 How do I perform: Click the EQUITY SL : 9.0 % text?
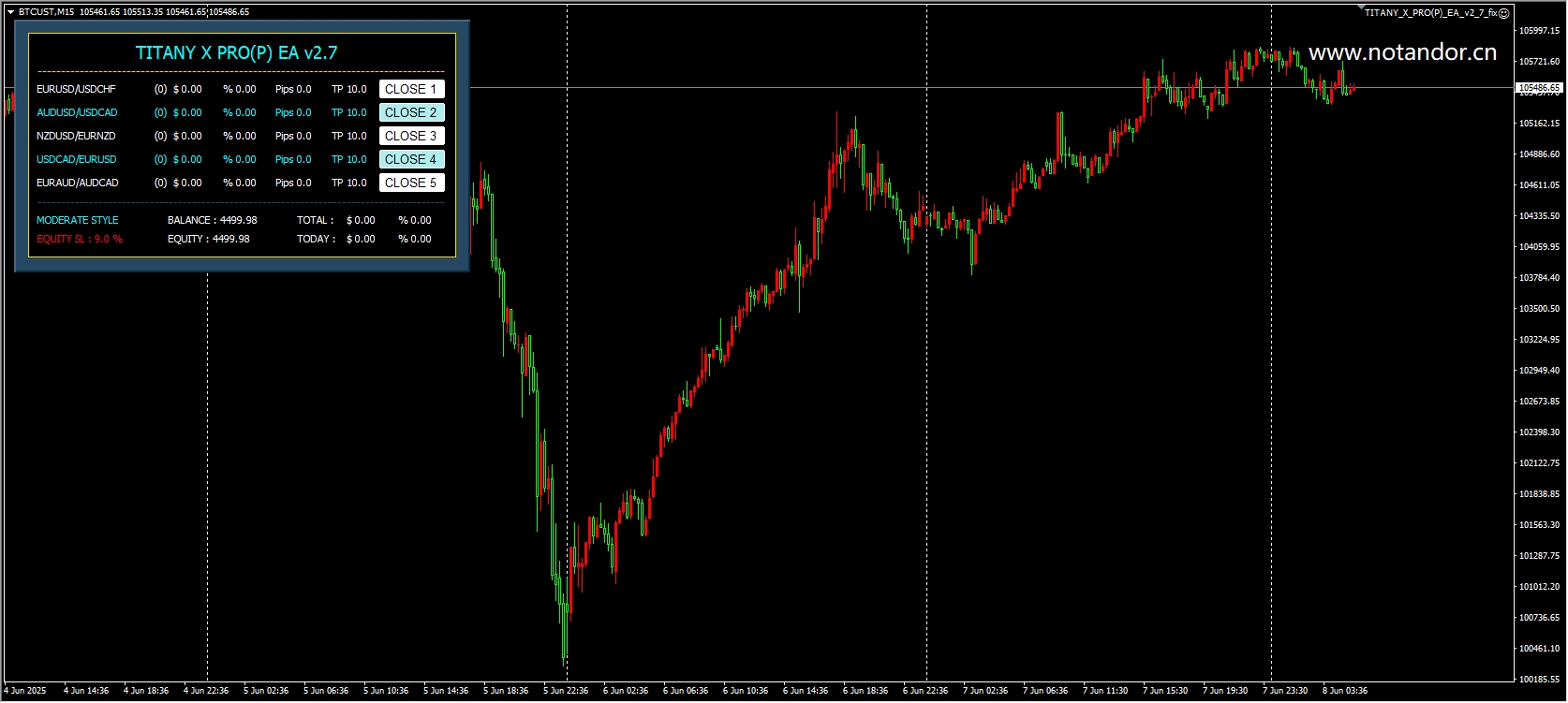[x=80, y=239]
